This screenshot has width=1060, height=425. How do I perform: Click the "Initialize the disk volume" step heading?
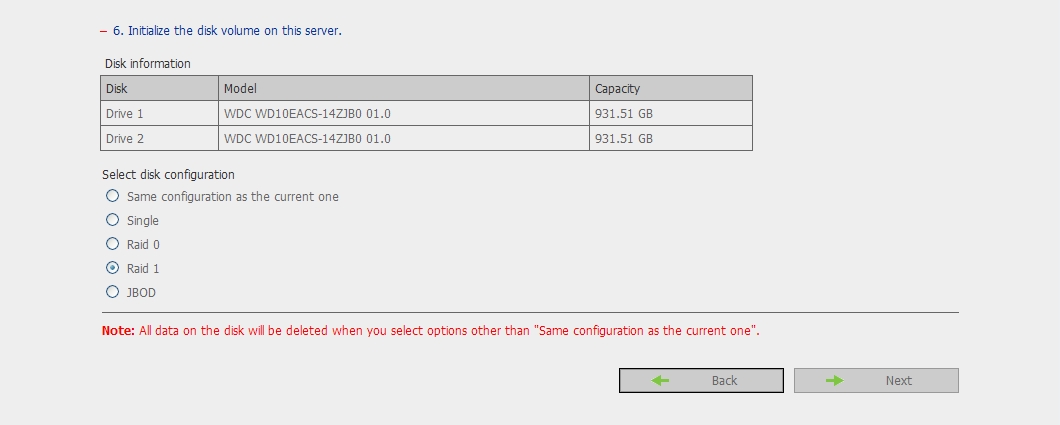pyautogui.click(x=227, y=31)
